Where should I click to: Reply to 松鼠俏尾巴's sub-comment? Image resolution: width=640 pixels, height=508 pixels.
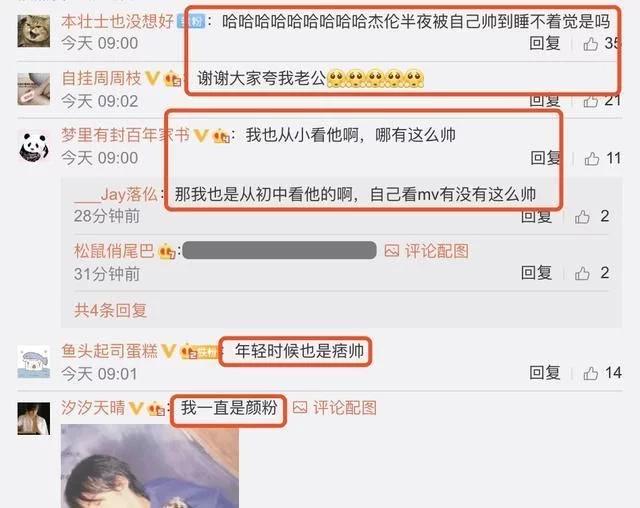[536, 273]
